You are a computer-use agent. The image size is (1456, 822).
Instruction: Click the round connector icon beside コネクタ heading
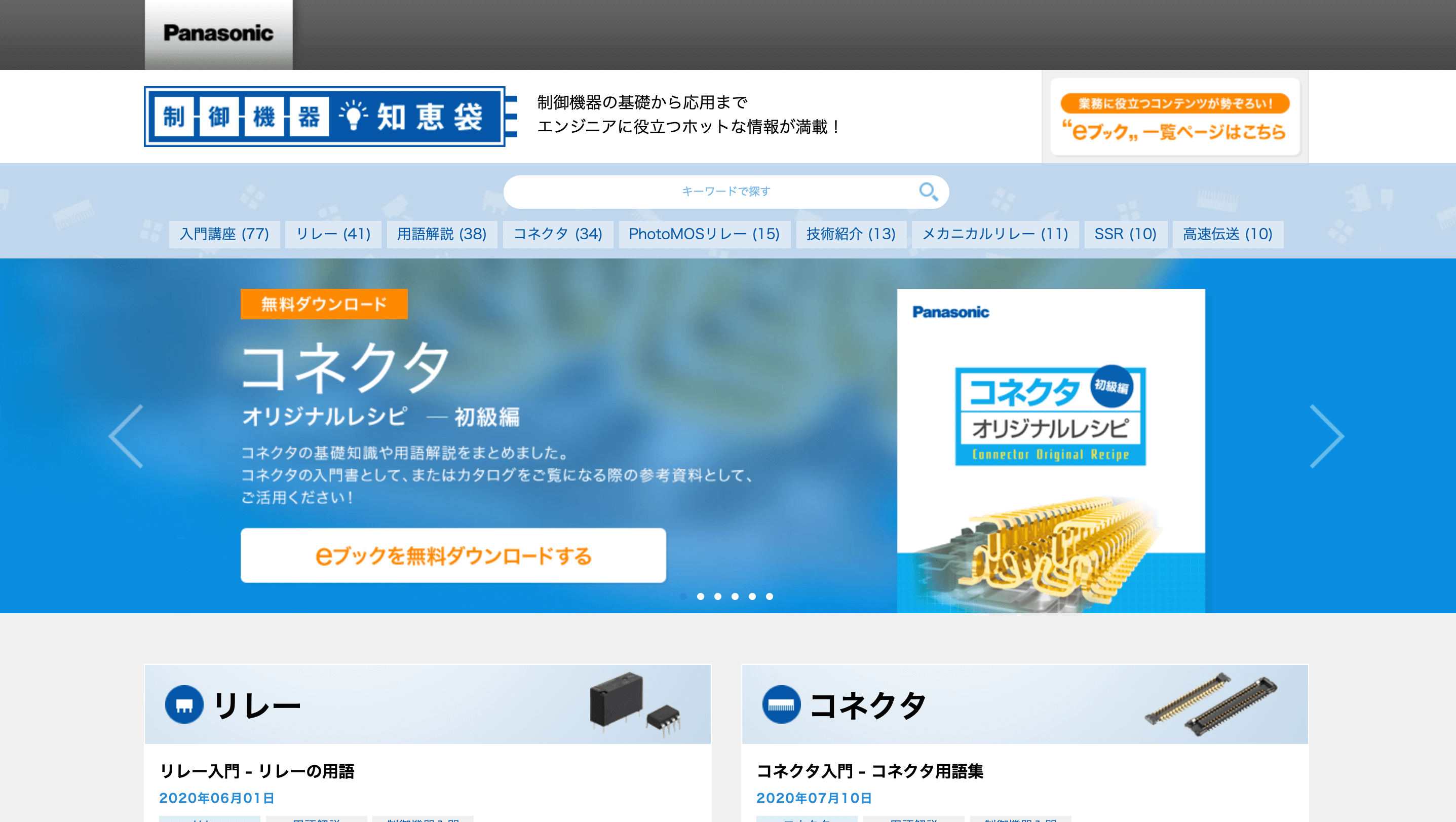click(781, 704)
